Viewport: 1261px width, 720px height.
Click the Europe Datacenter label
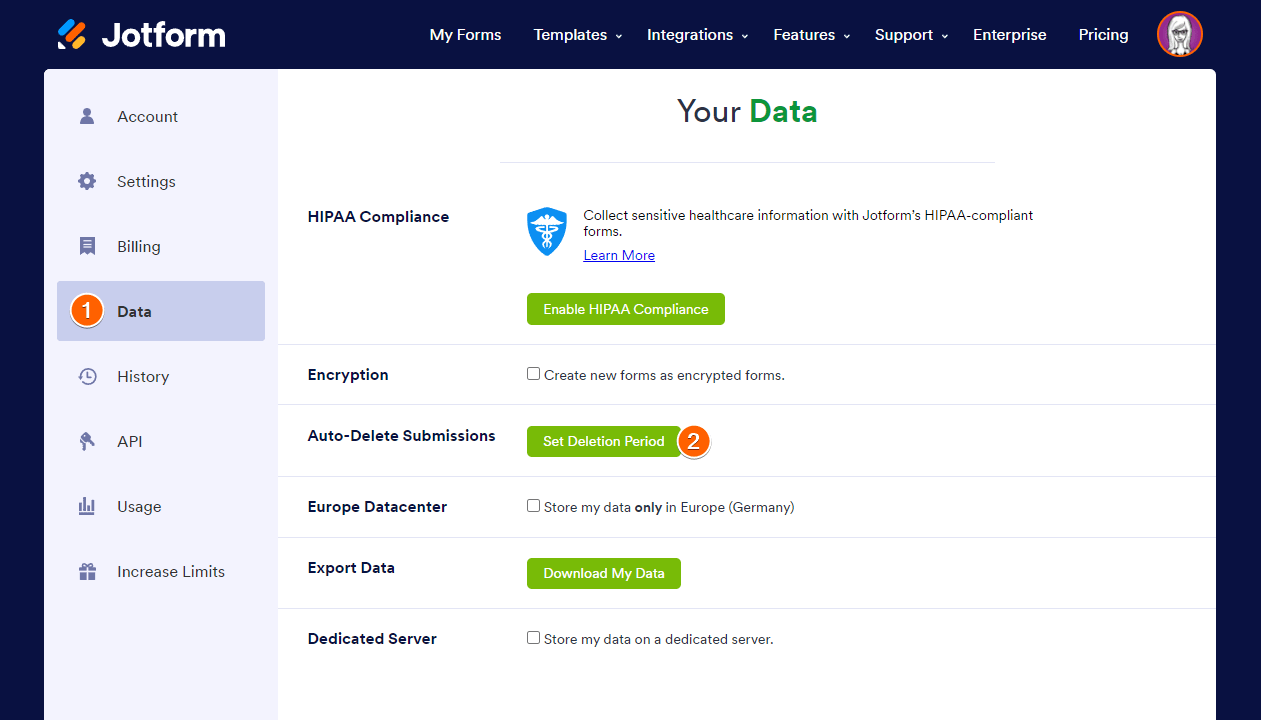point(378,507)
